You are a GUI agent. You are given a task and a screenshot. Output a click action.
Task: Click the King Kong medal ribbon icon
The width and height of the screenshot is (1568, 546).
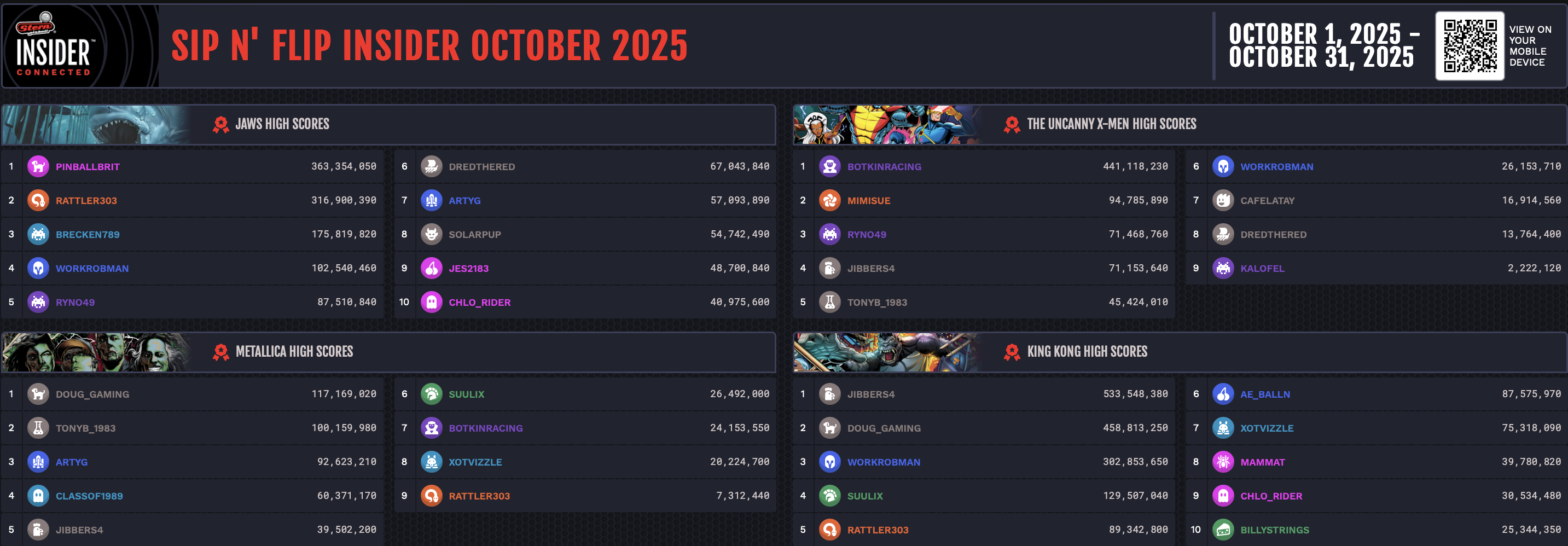[1012, 352]
